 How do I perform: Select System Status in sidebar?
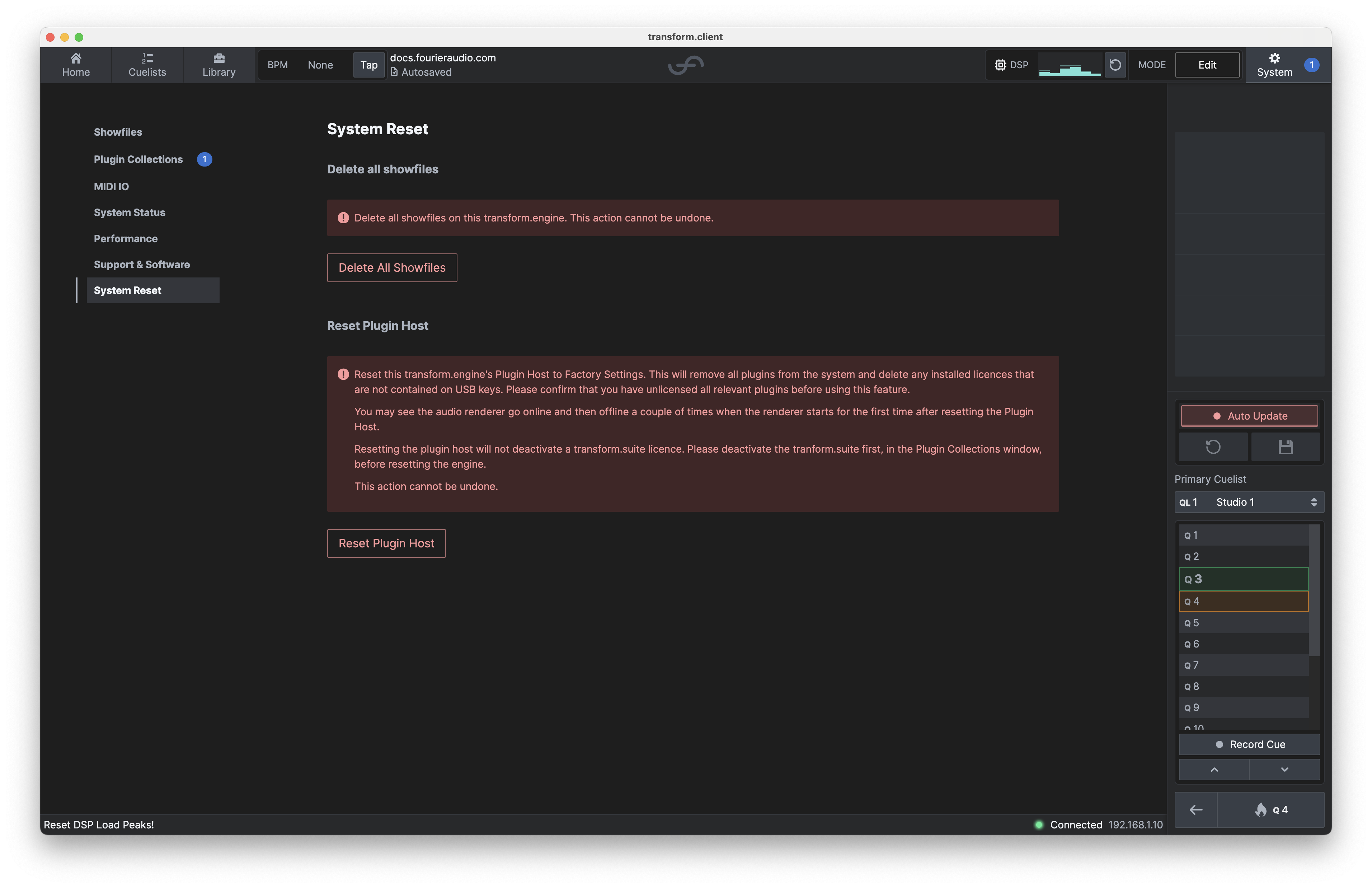129,212
